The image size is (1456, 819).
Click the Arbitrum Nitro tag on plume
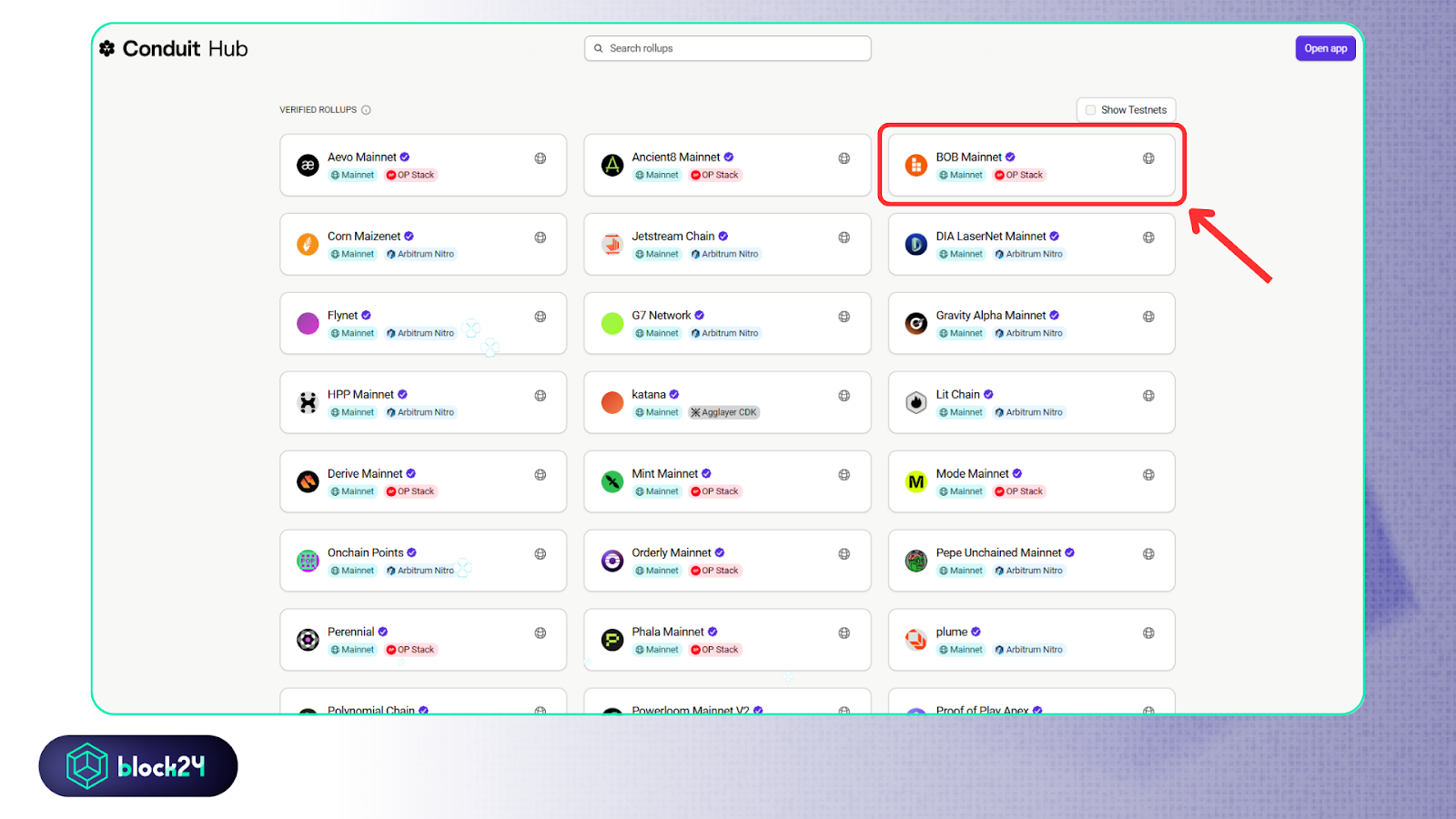(x=1029, y=650)
